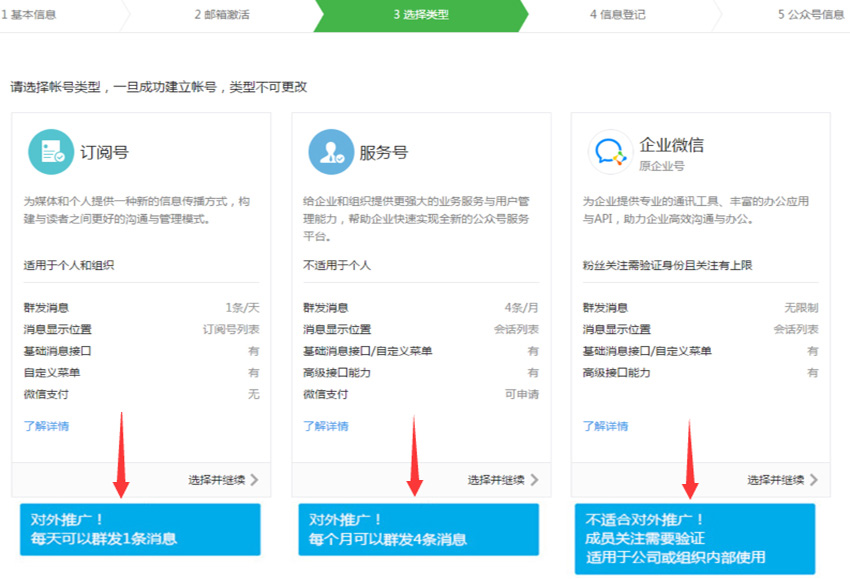Click the 每个月可以群发4条消息 blue banner

pos(418,529)
